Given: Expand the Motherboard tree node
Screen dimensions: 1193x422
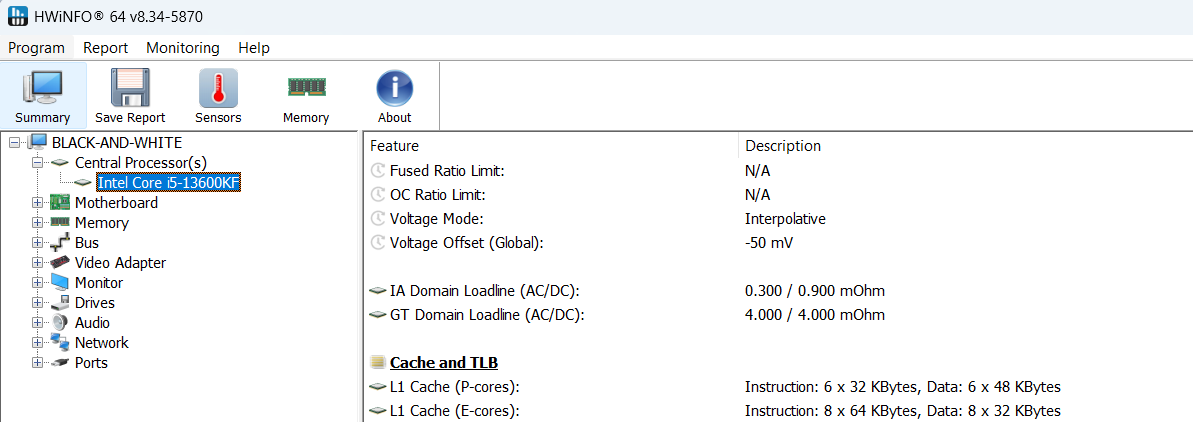Looking at the screenshot, I should click(x=38, y=203).
